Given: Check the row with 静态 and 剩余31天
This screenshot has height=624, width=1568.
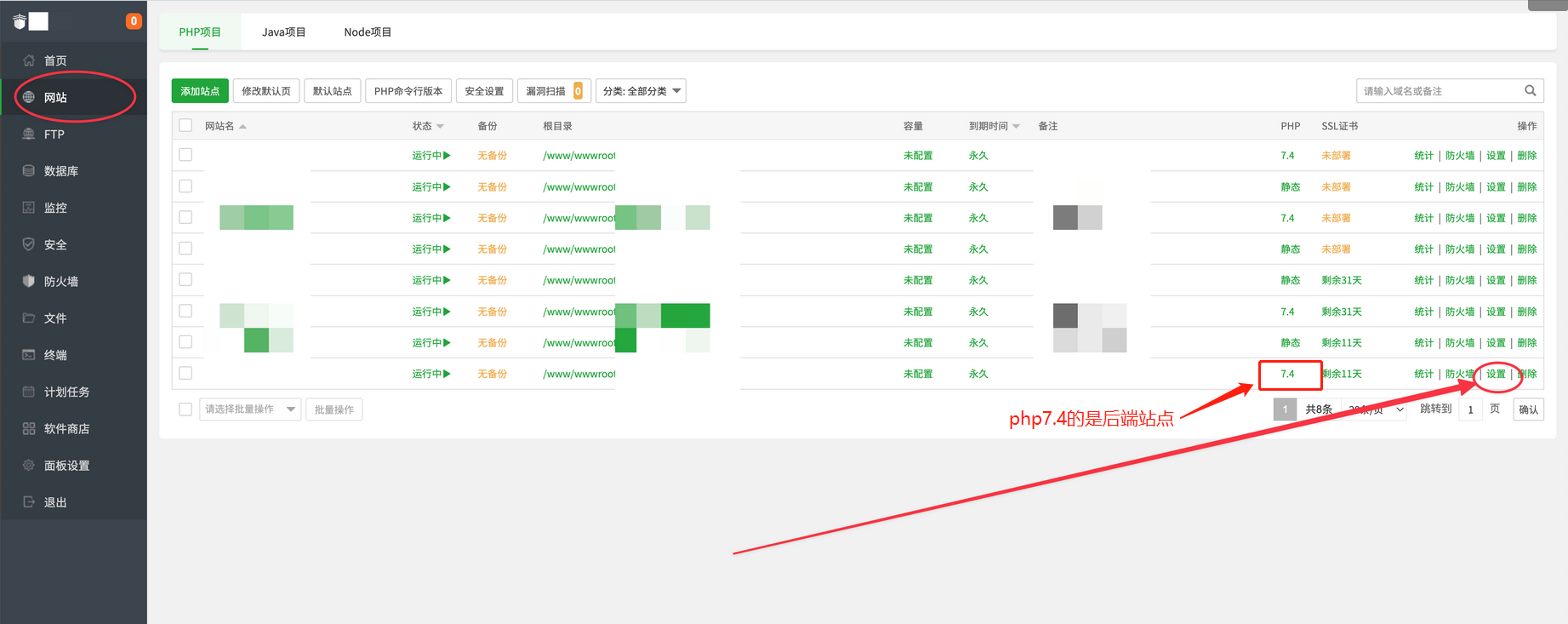Looking at the screenshot, I should 185,279.
